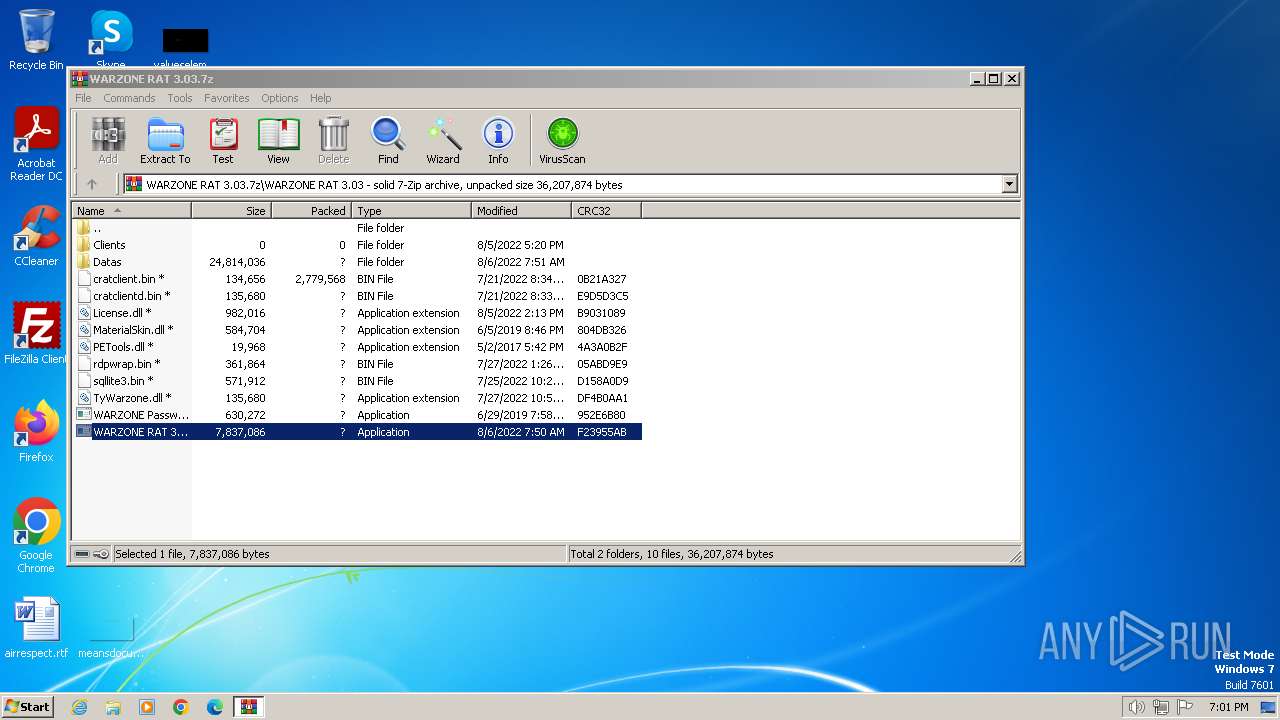Click the Extract To toolbar icon
The width and height of the screenshot is (1280, 720).
click(165, 140)
